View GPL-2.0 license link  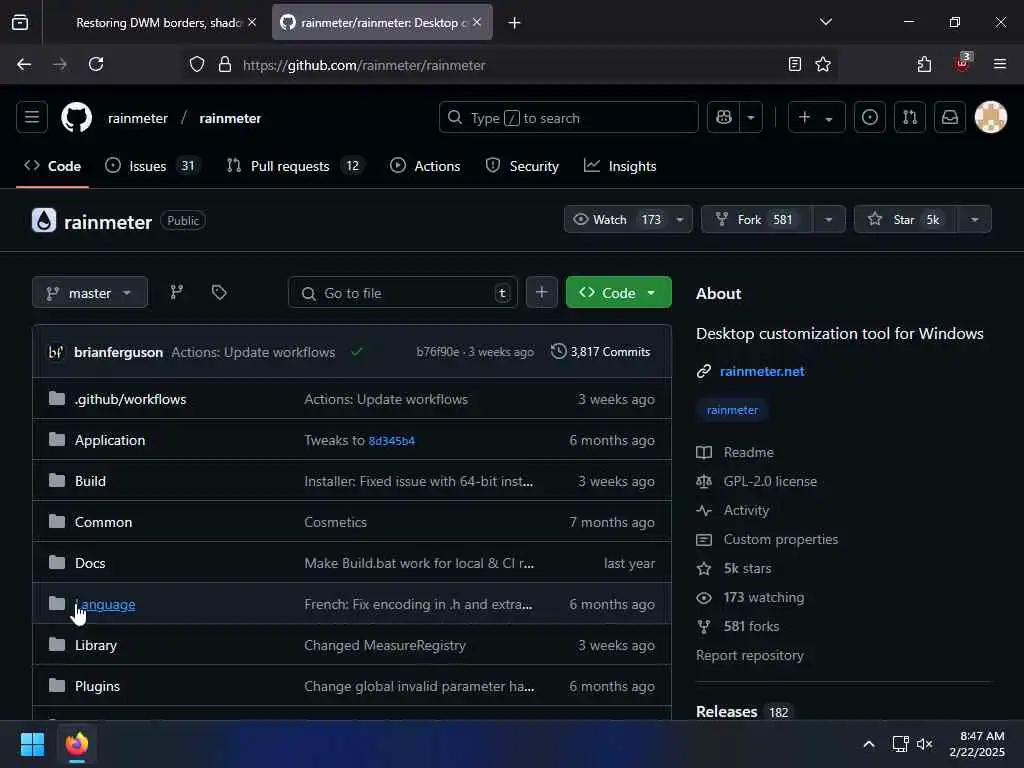click(x=770, y=481)
